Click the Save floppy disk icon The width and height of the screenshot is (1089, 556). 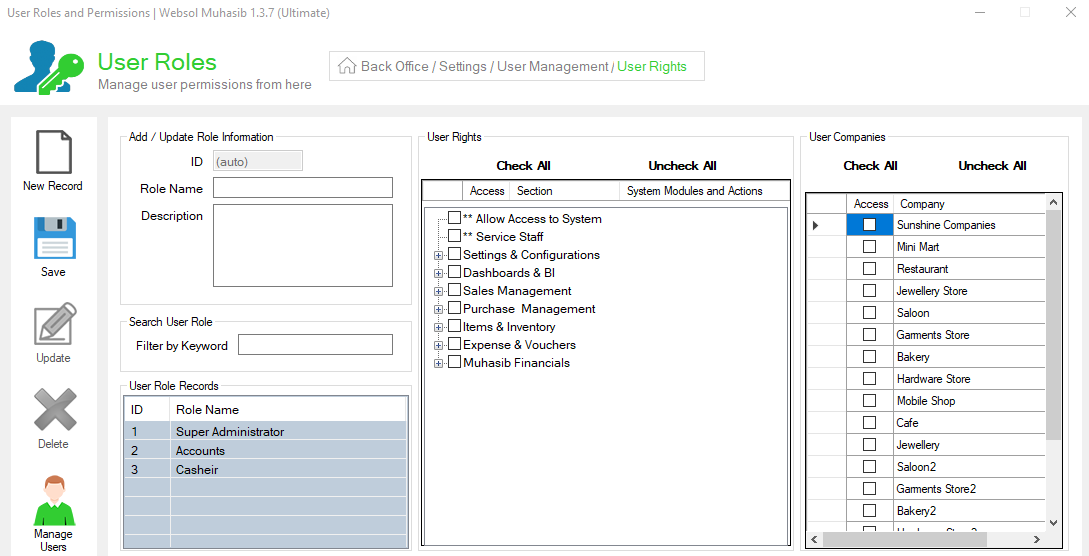click(54, 238)
